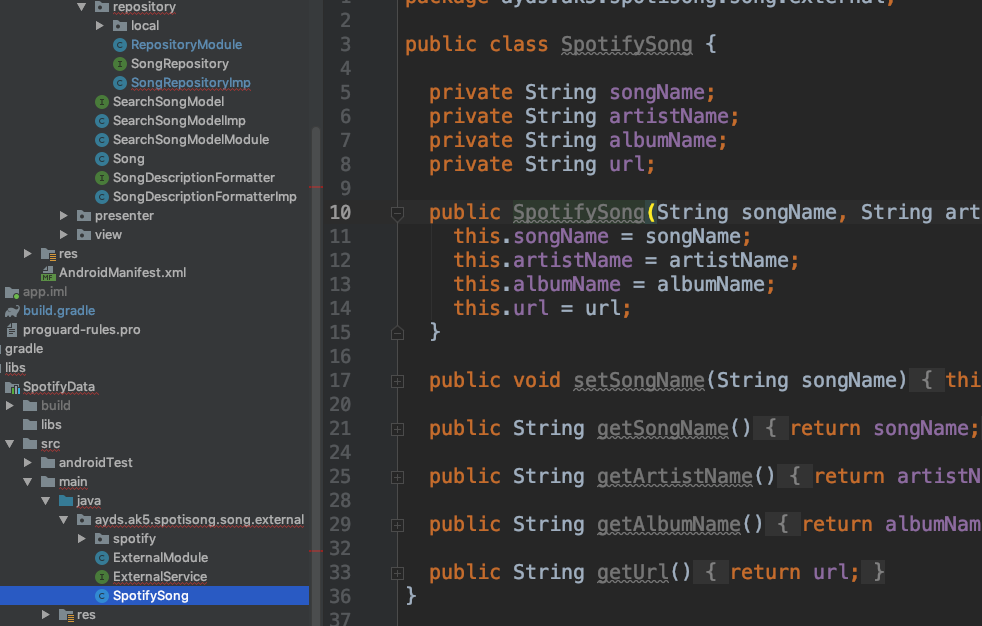Screen dimensions: 982x626
Task: Click the build.gradle elephant icon
Action: 12,311
